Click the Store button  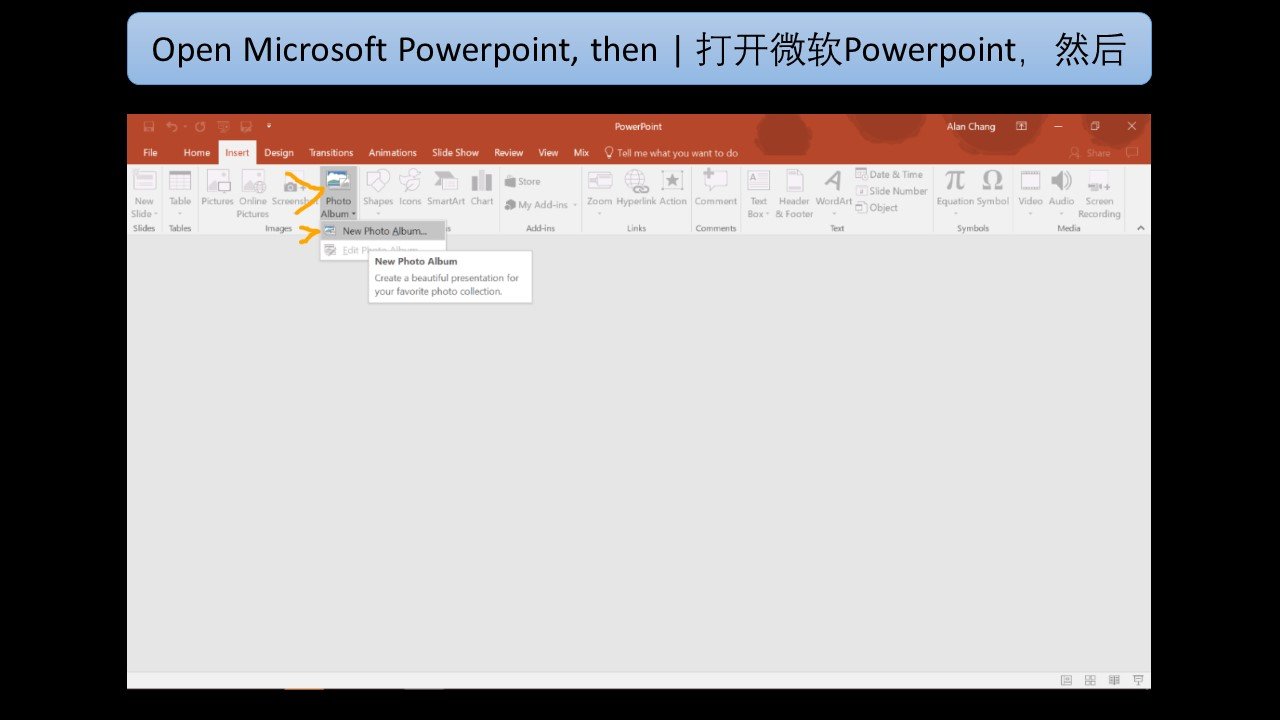click(x=523, y=182)
